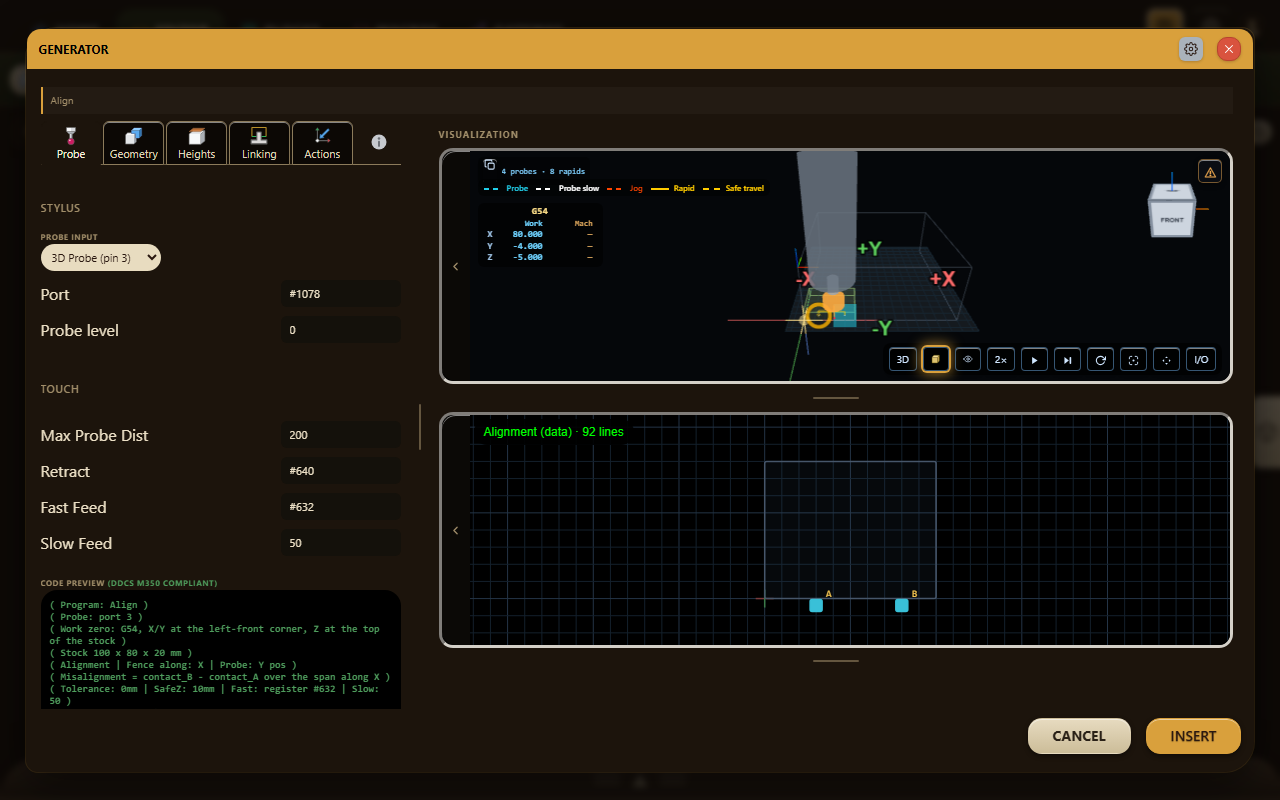The height and width of the screenshot is (800, 1280).
Task: Click probe point B marker
Action: pyautogui.click(x=902, y=605)
